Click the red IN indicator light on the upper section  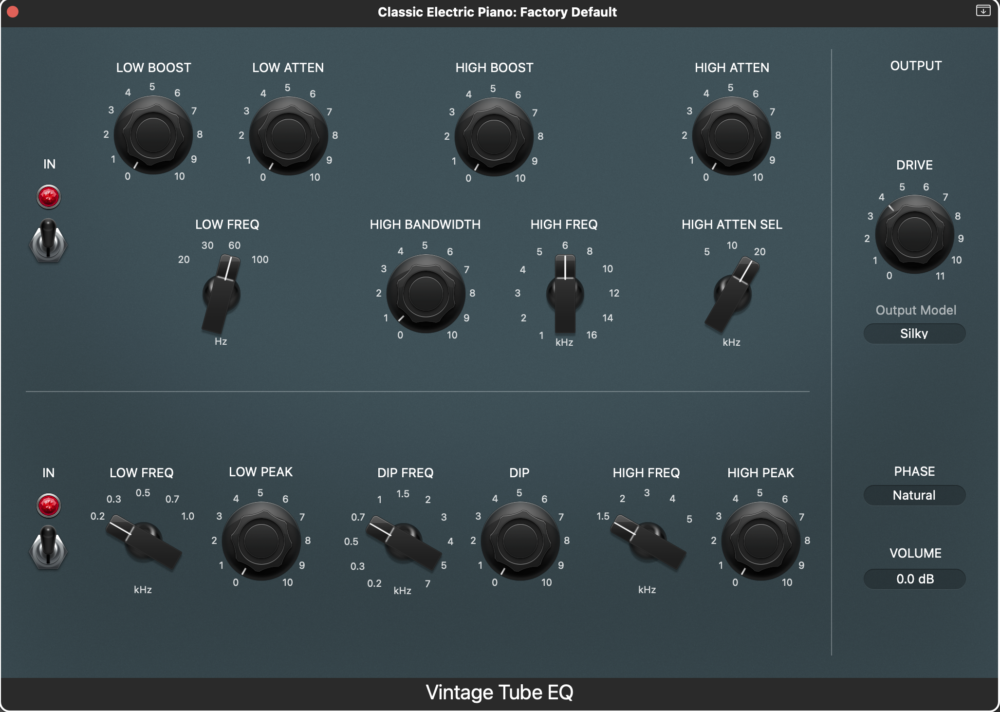click(48, 196)
